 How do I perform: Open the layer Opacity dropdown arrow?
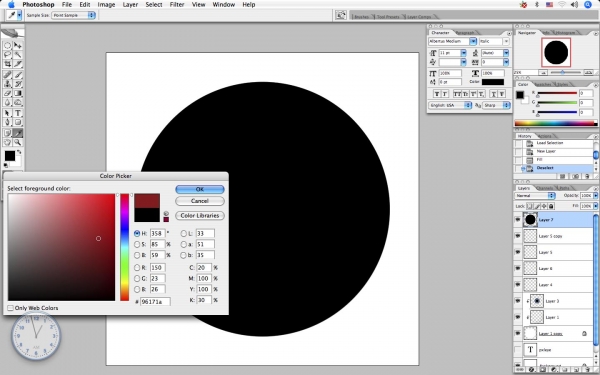point(595,196)
